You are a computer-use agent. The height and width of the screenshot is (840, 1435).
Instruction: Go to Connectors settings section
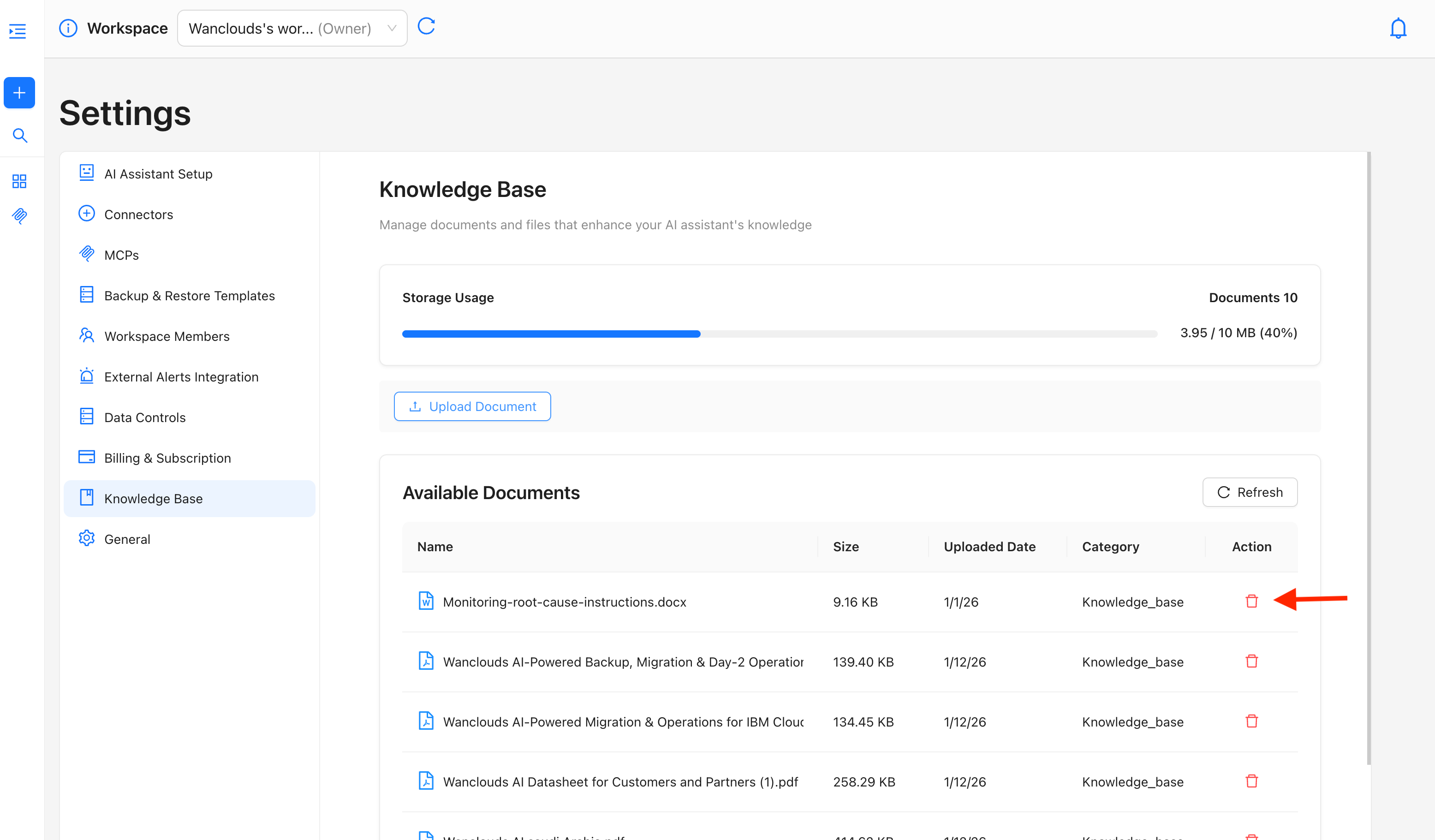coord(138,214)
